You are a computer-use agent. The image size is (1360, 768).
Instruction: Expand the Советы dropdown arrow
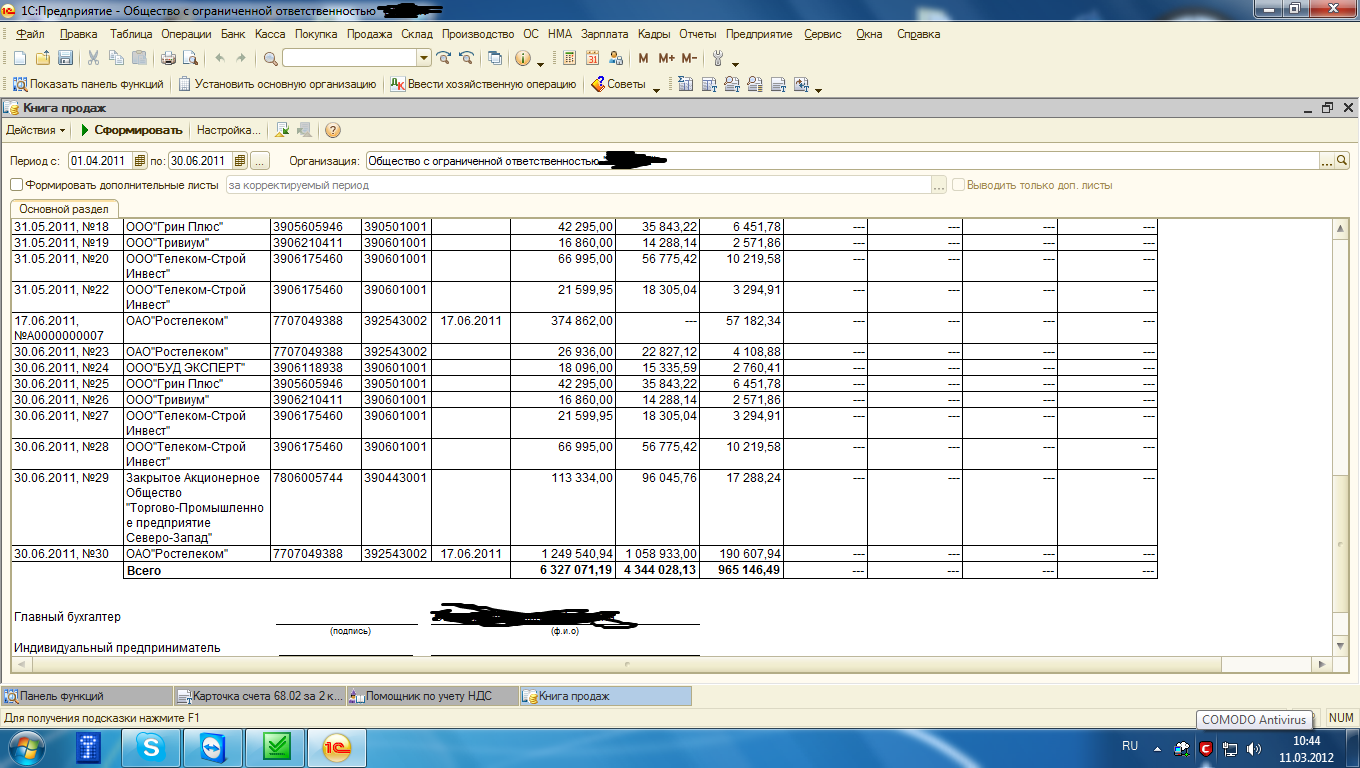coord(656,88)
